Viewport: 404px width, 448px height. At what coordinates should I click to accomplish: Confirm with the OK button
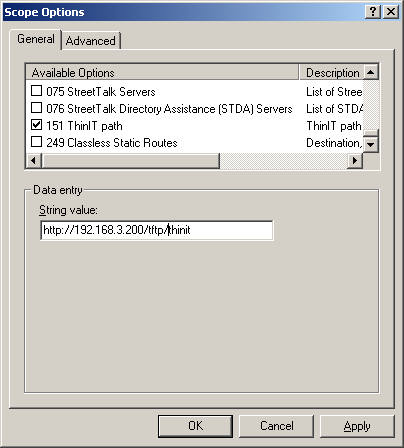tap(195, 426)
